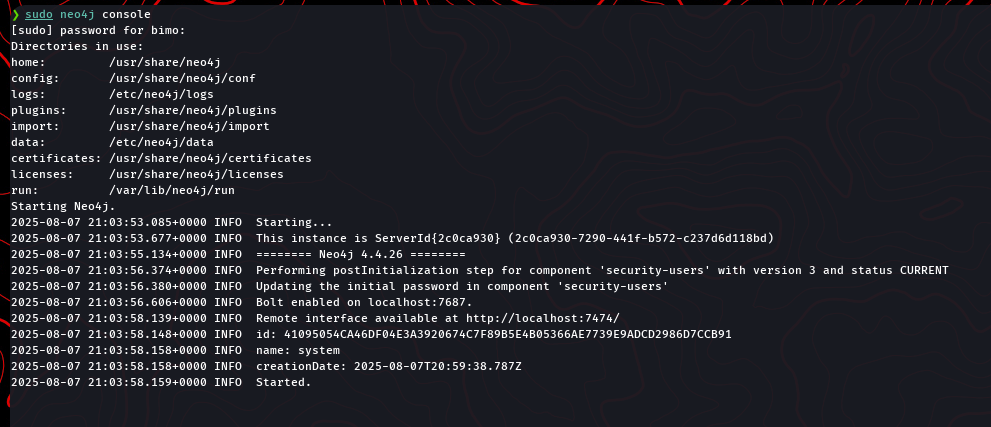Click the logs path /etc/neo4j/logs
The width and height of the screenshot is (991, 427).
tap(161, 94)
